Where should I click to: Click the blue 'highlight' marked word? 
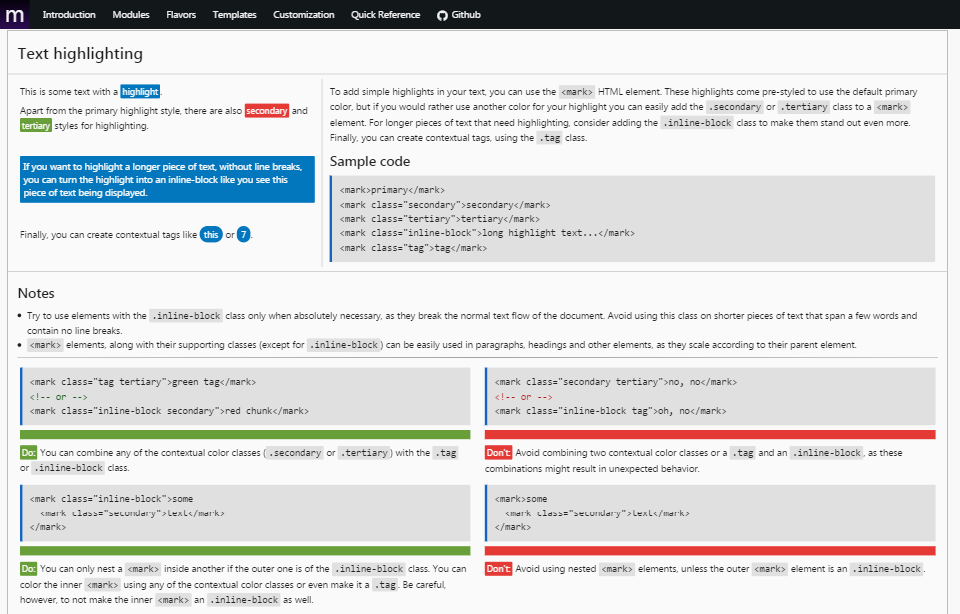140,92
